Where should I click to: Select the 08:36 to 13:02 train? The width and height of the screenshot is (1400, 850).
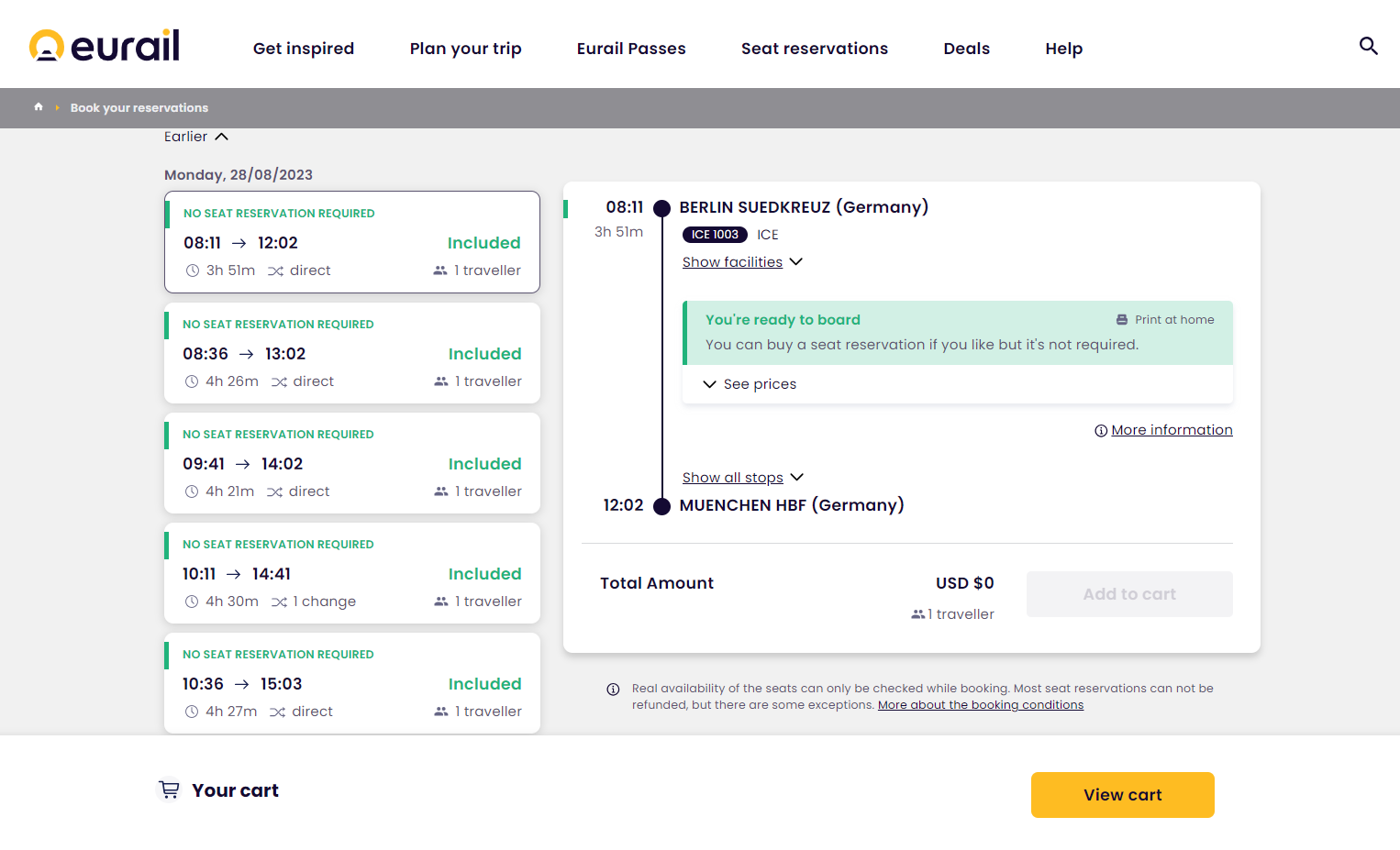coord(351,354)
